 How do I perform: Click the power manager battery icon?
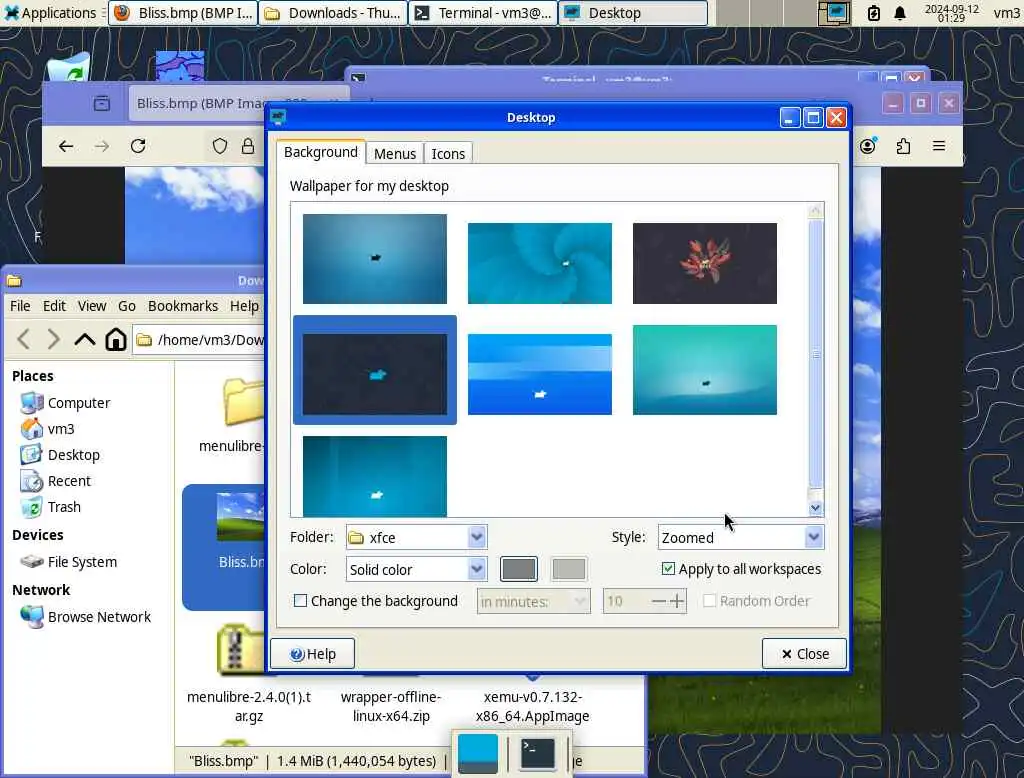(873, 12)
